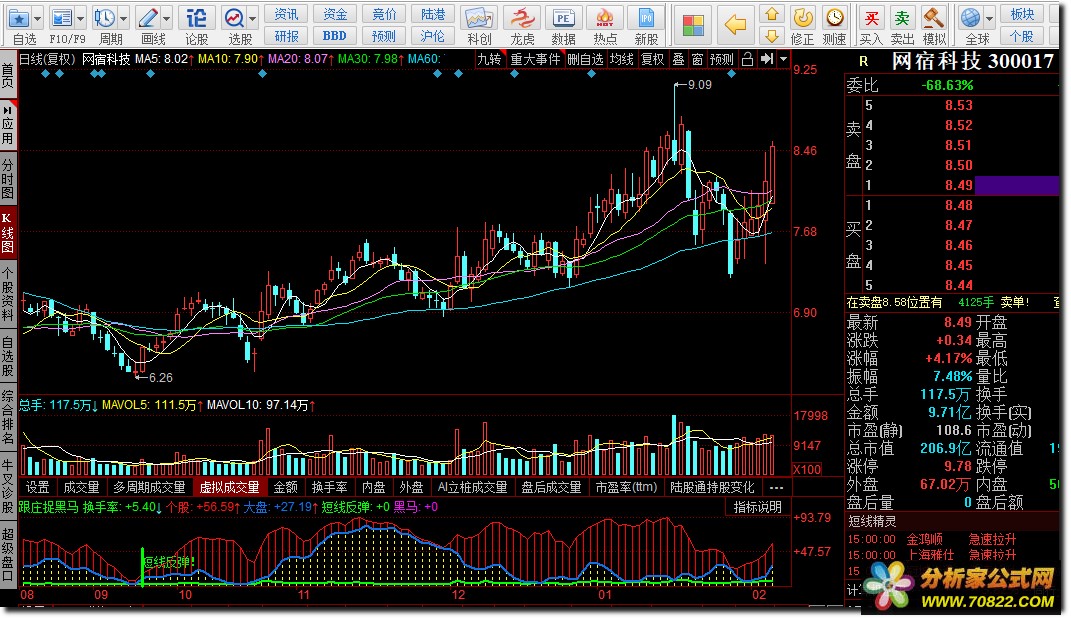Click the 板块 sector button
This screenshot has height=618, width=1071.
pos(1022,14)
